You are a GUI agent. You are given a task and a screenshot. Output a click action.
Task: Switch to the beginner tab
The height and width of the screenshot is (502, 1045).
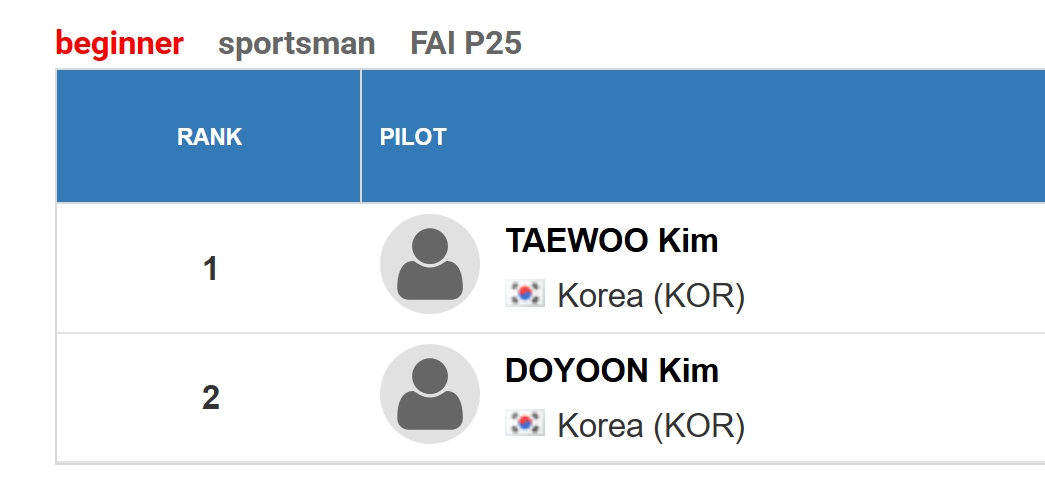120,44
